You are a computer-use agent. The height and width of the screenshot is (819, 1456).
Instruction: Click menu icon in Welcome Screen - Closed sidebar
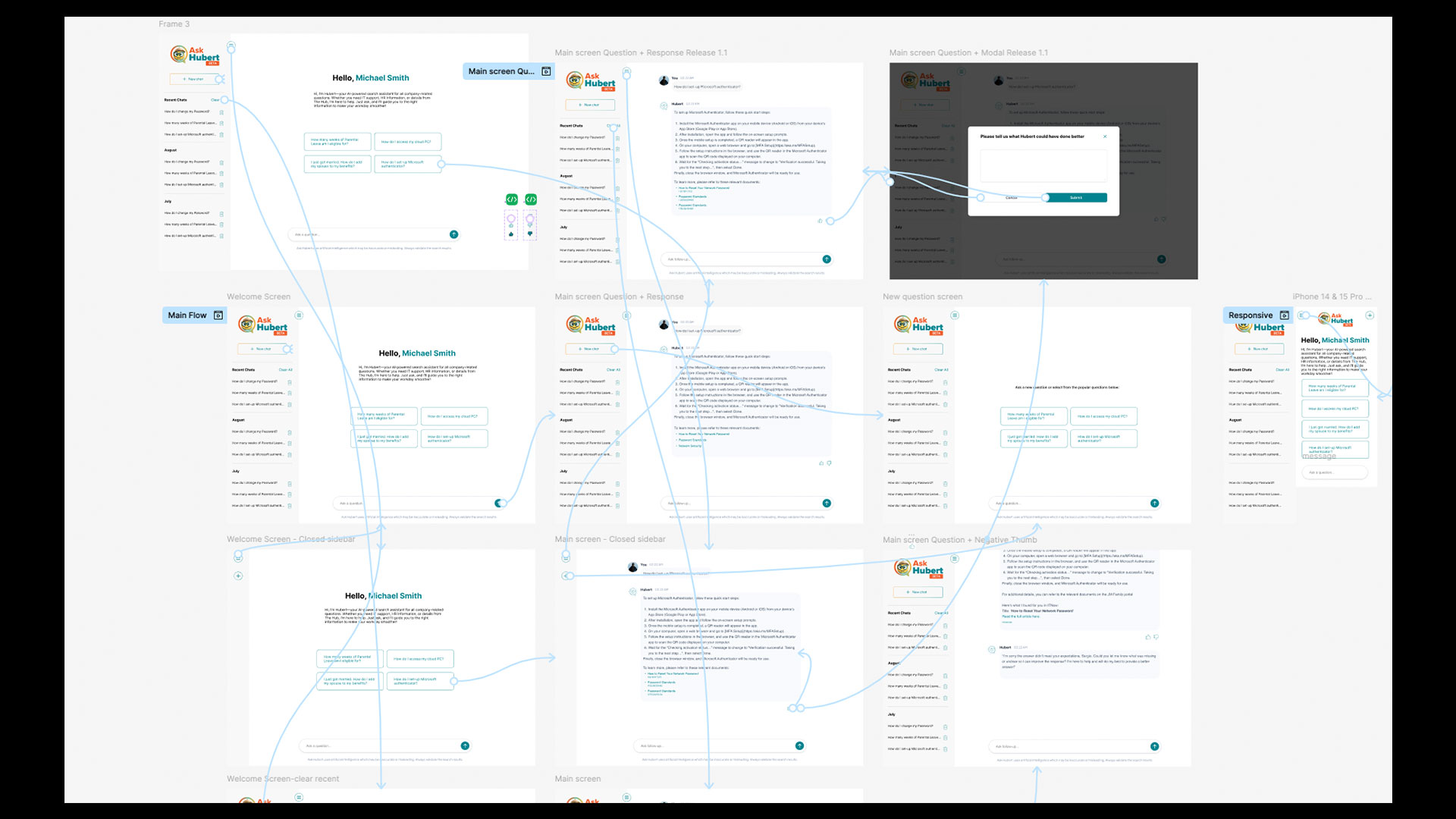click(238, 557)
